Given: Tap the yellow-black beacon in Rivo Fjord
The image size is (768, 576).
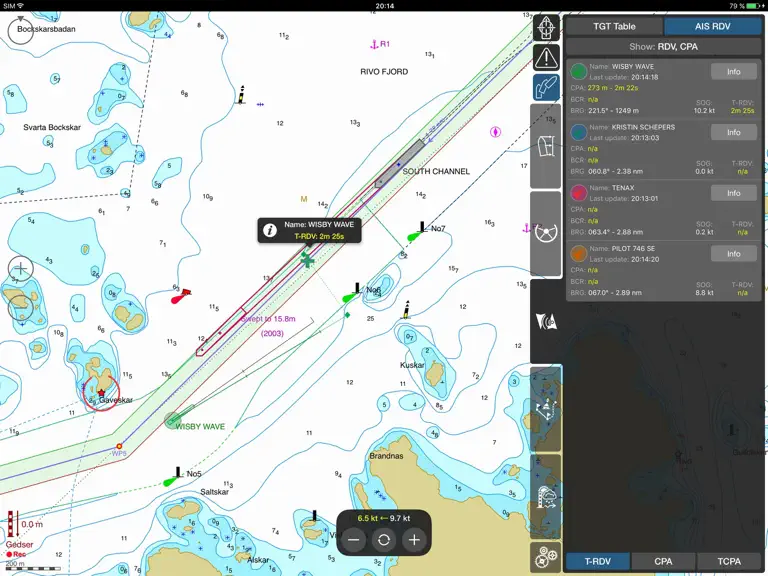Looking at the screenshot, I should (x=241, y=95).
